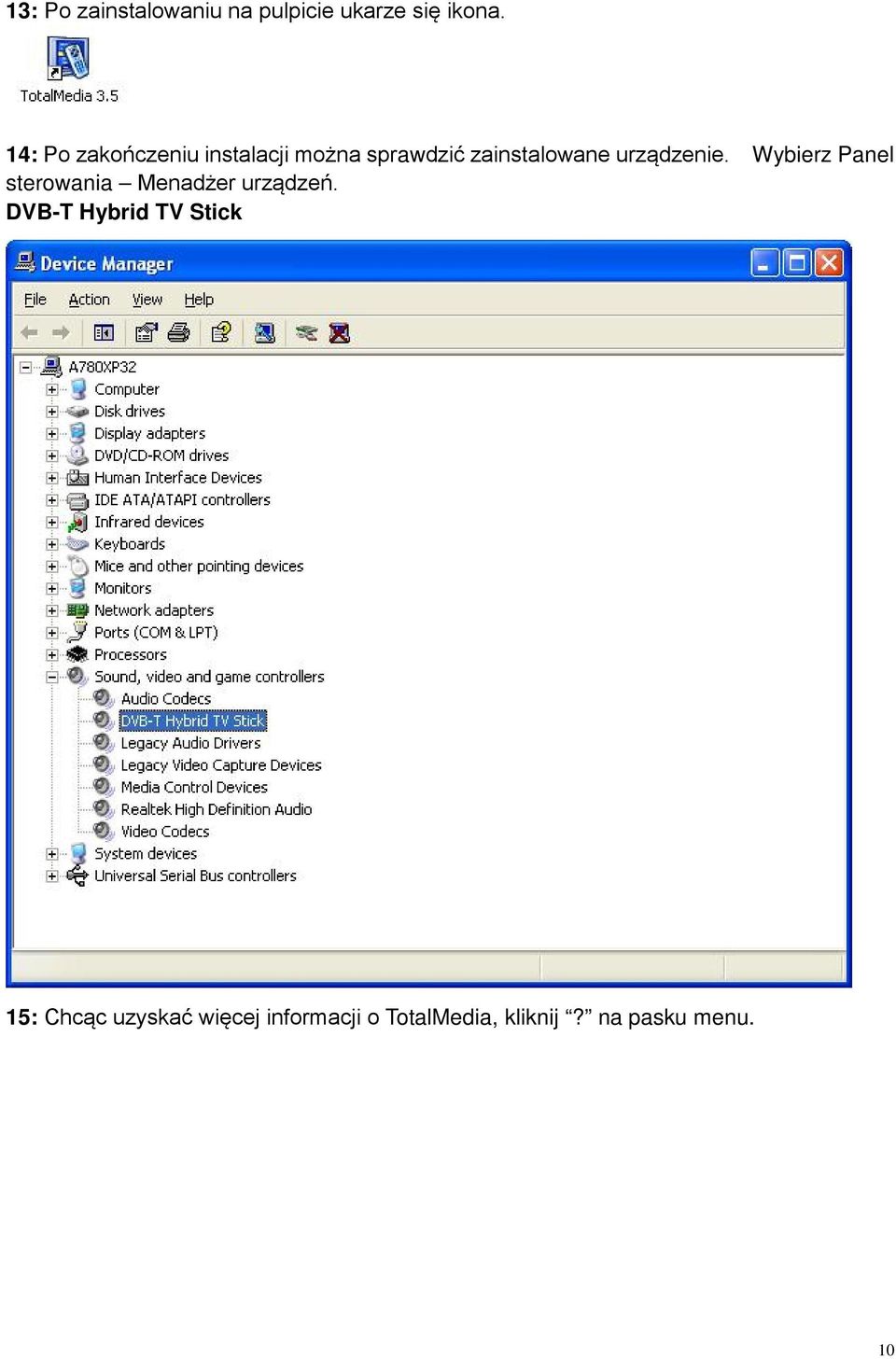896x1359 pixels.
Task: Toggle the Show/Hide Console Tree toolbar icon
Action: pyautogui.click(x=104, y=332)
